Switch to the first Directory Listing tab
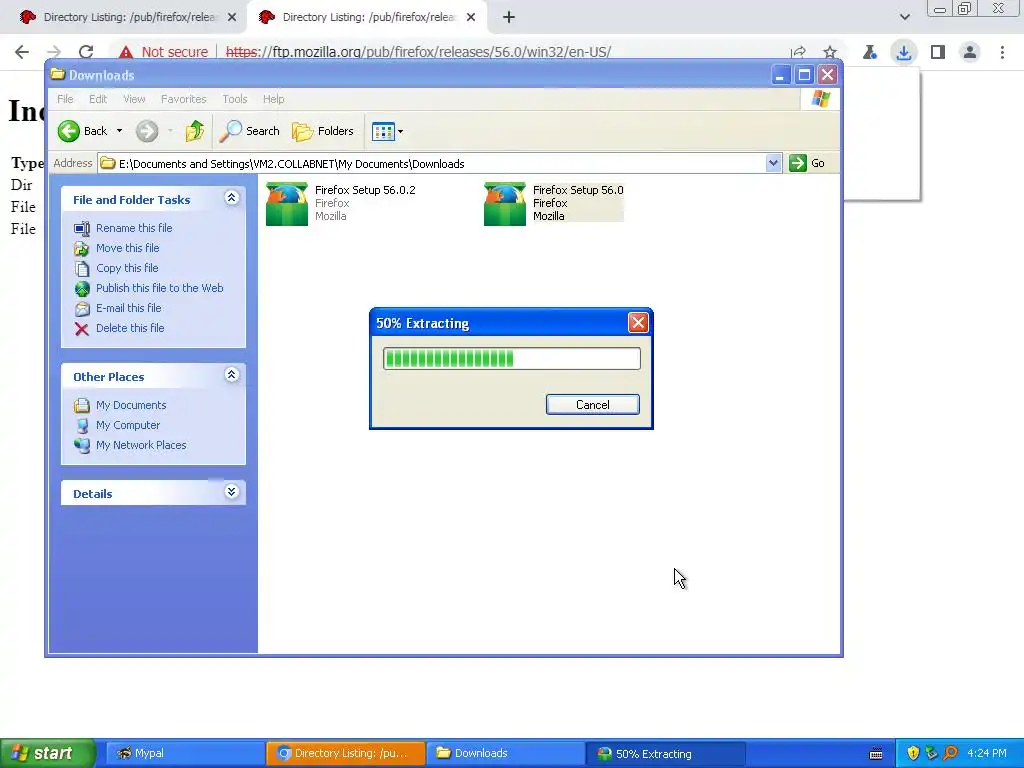This screenshot has width=1024, height=768. click(130, 17)
